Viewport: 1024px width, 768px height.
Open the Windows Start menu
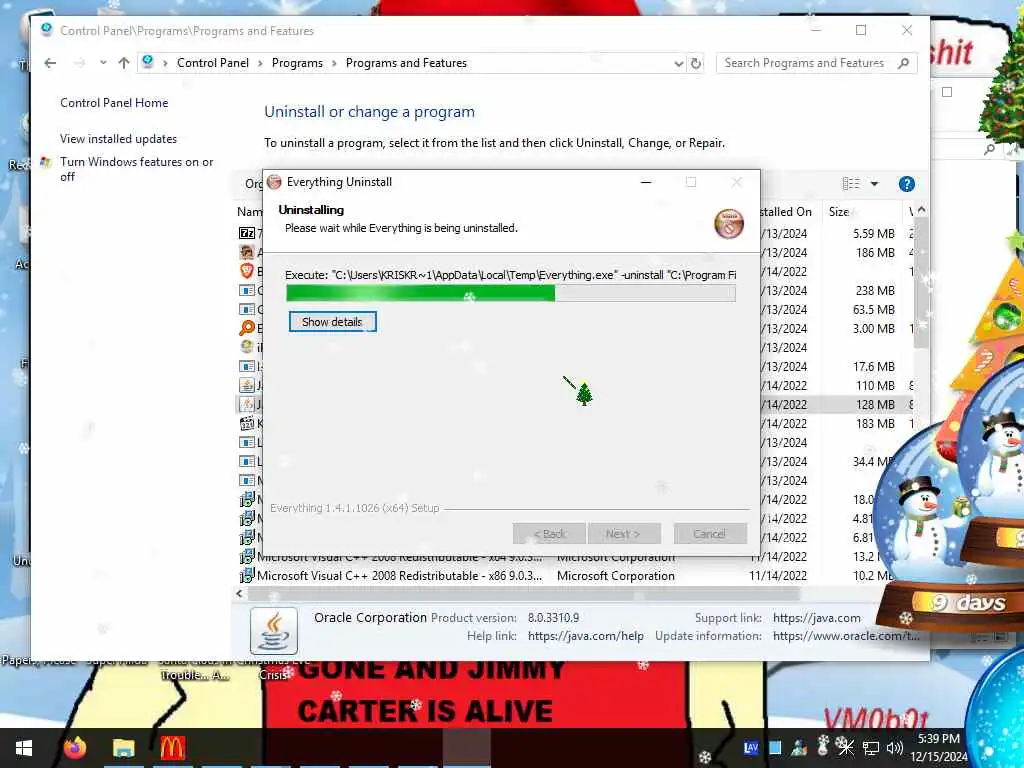(24, 748)
